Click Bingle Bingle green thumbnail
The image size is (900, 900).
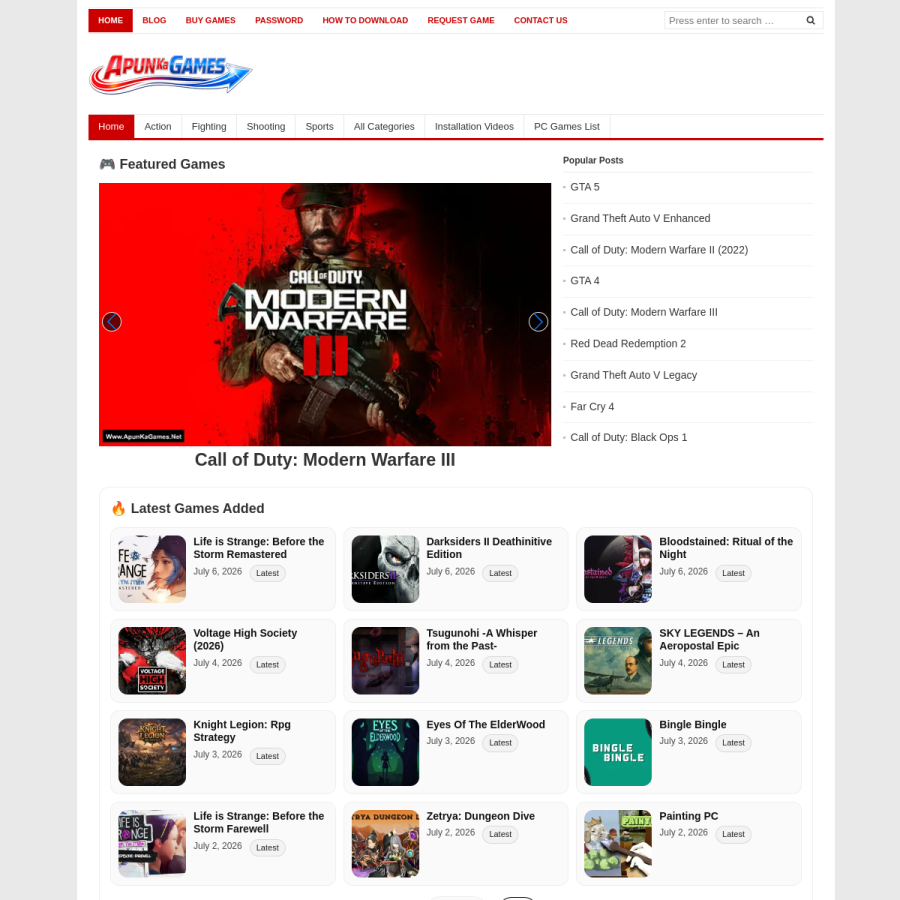pos(618,752)
